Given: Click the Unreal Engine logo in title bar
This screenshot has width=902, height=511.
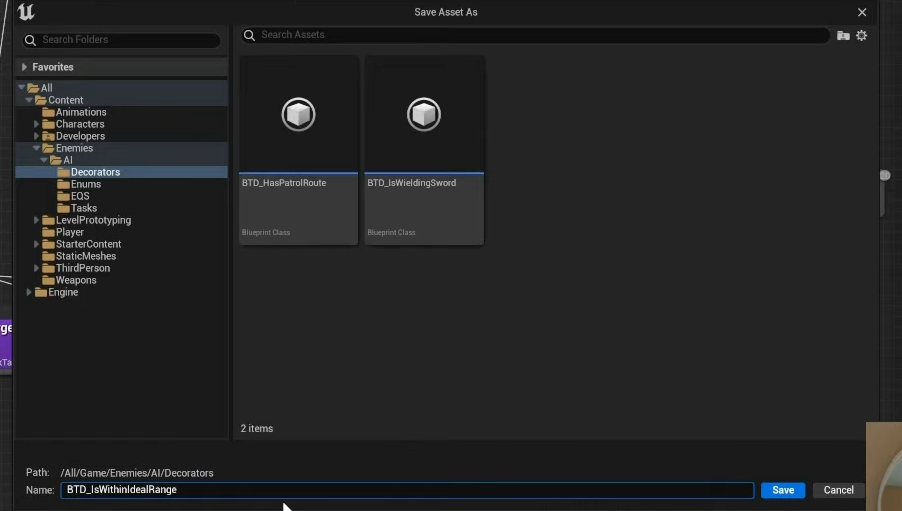Looking at the screenshot, I should 26,12.
